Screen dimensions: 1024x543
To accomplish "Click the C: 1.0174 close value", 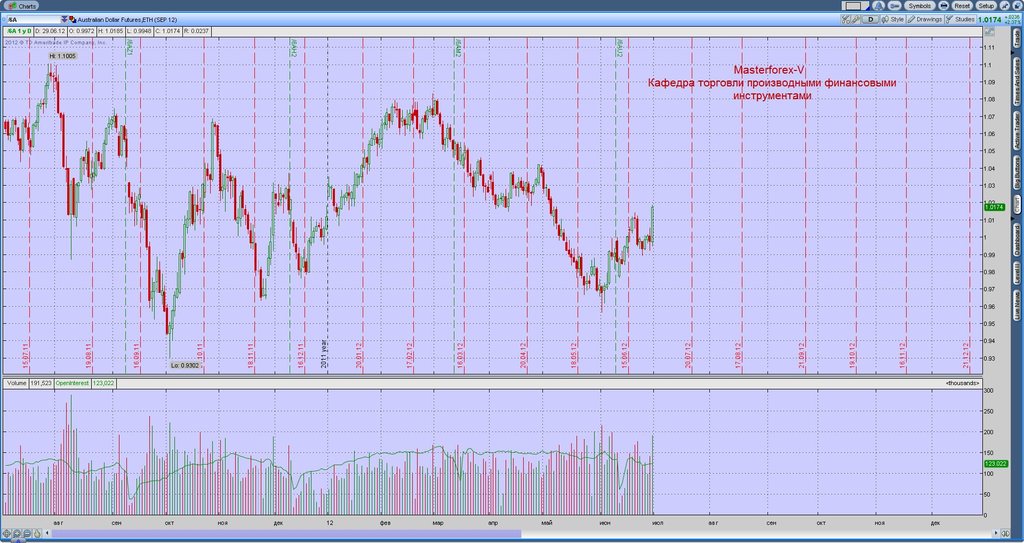I will point(168,31).
